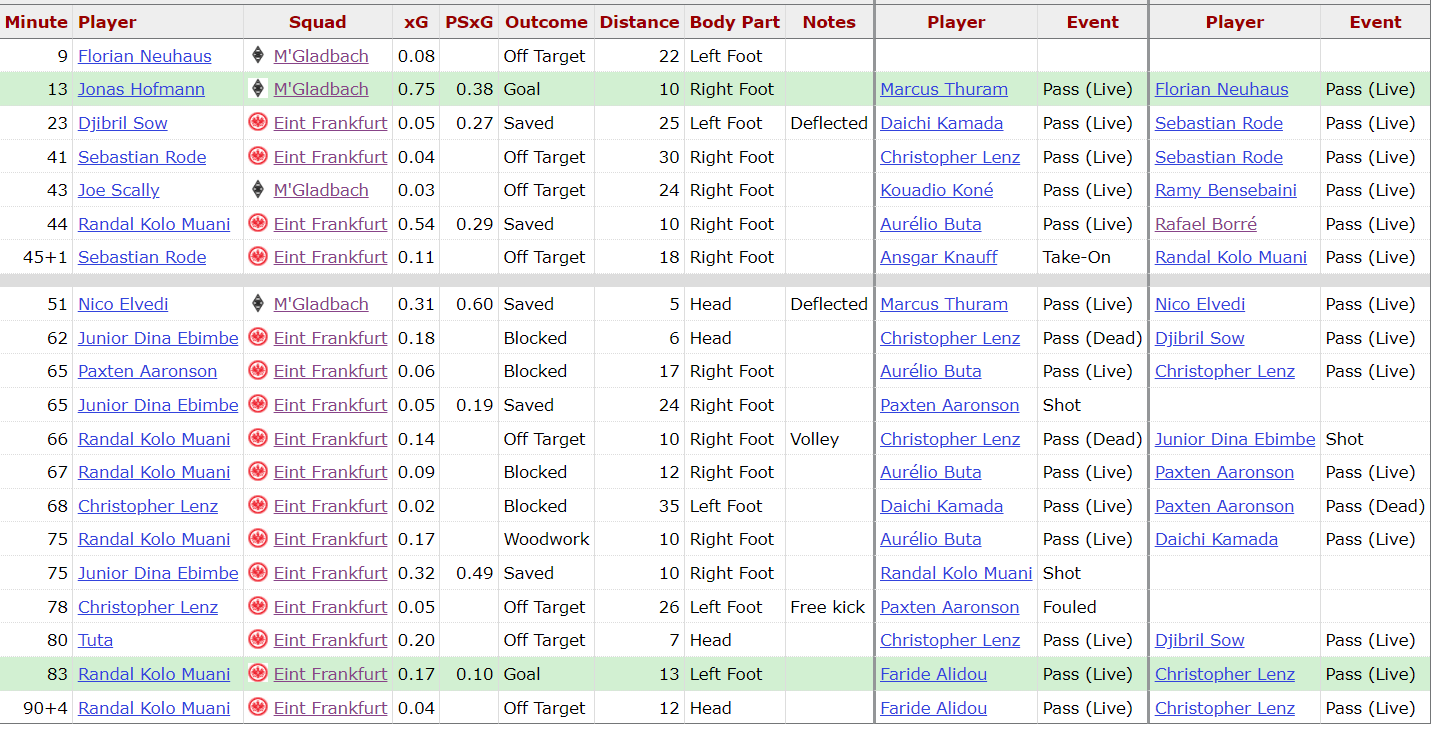Screen dimensions: 1437x732
Task: Open Junior Dina Ebimbe second-event link, minute 66
Action: coord(1235,439)
